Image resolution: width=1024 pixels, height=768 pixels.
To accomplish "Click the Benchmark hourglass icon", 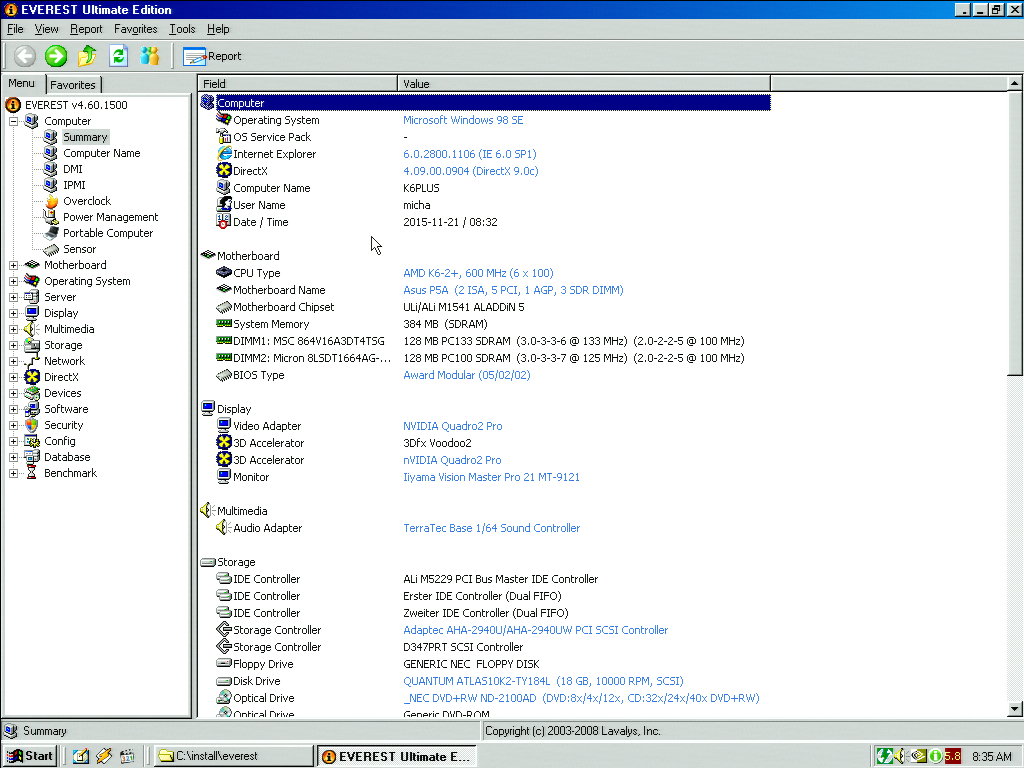I will 31,473.
